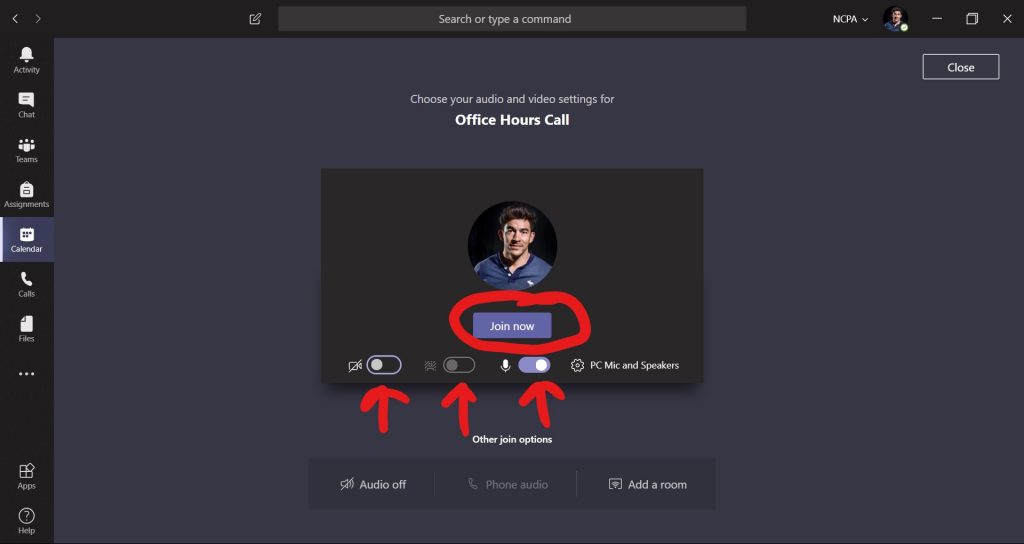This screenshot has width=1024, height=544.
Task: Open the Activity bell icon
Action: tap(26, 60)
